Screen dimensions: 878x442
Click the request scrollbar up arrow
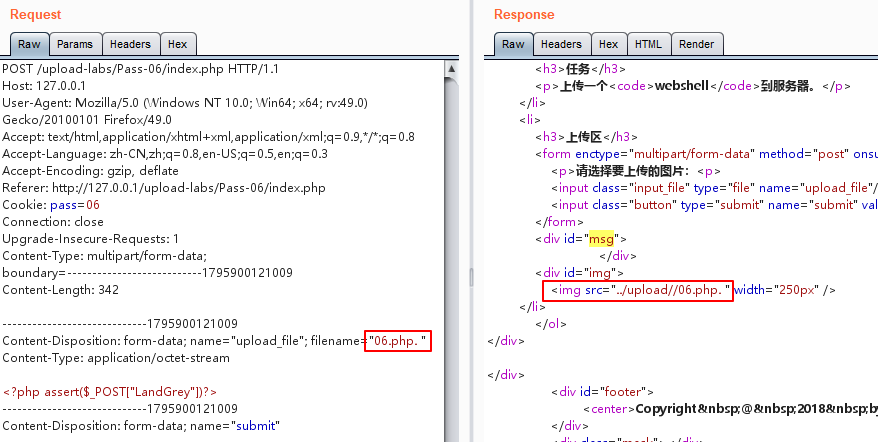click(451, 68)
